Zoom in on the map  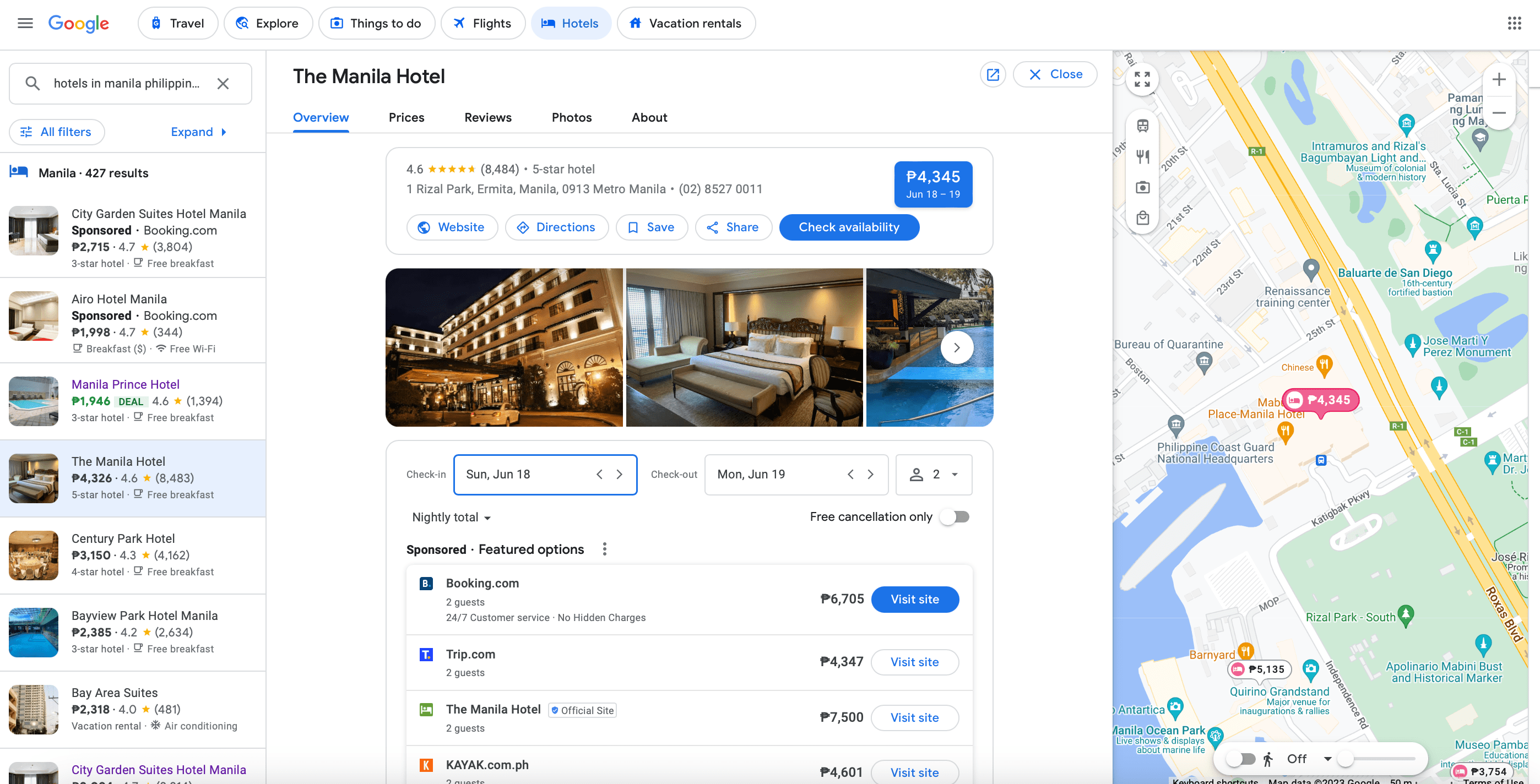pyautogui.click(x=1499, y=79)
